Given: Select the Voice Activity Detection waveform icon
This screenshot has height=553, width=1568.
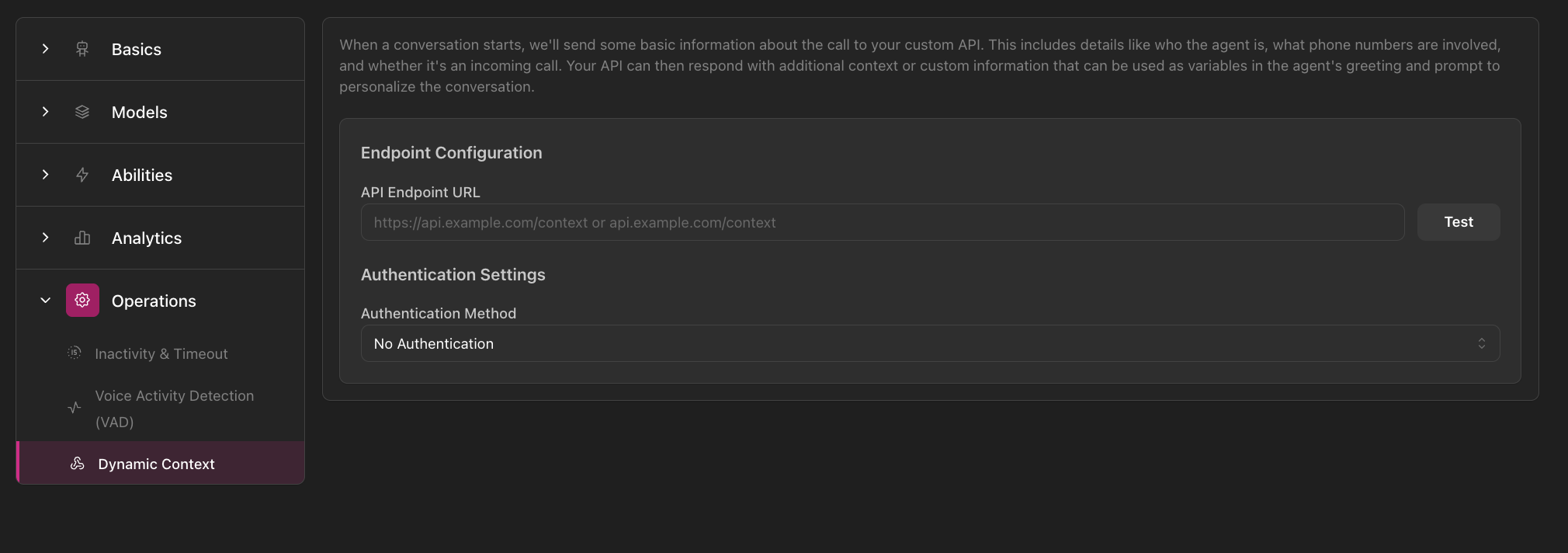Looking at the screenshot, I should [x=74, y=407].
